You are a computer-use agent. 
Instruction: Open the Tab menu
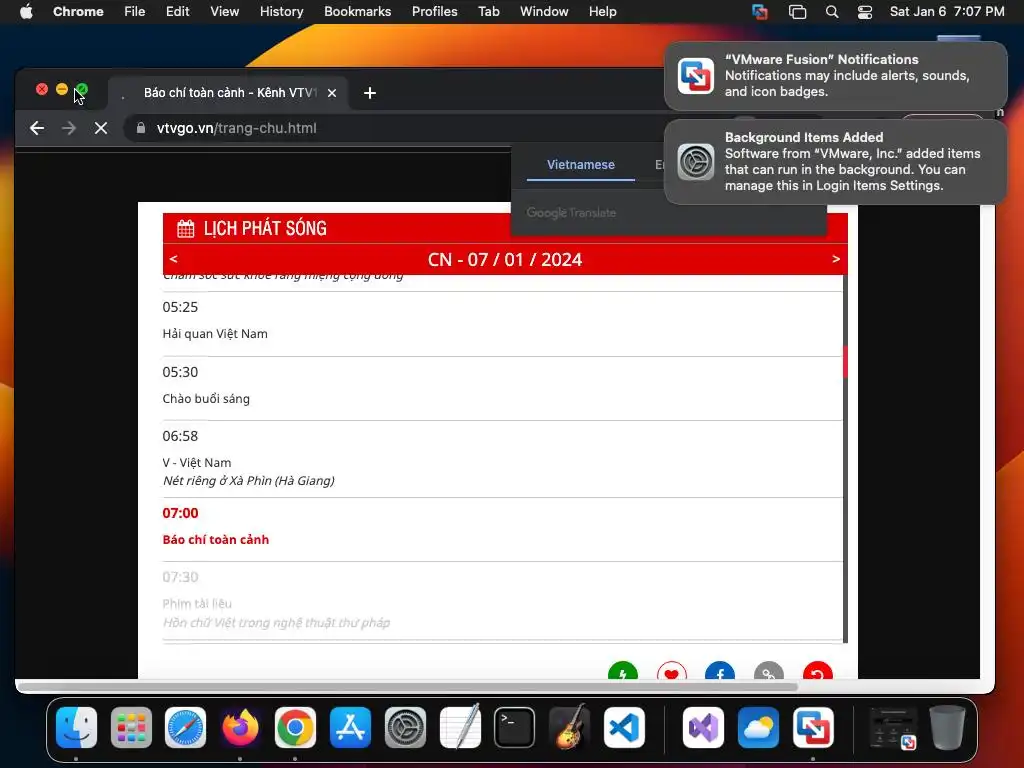pyautogui.click(x=488, y=11)
